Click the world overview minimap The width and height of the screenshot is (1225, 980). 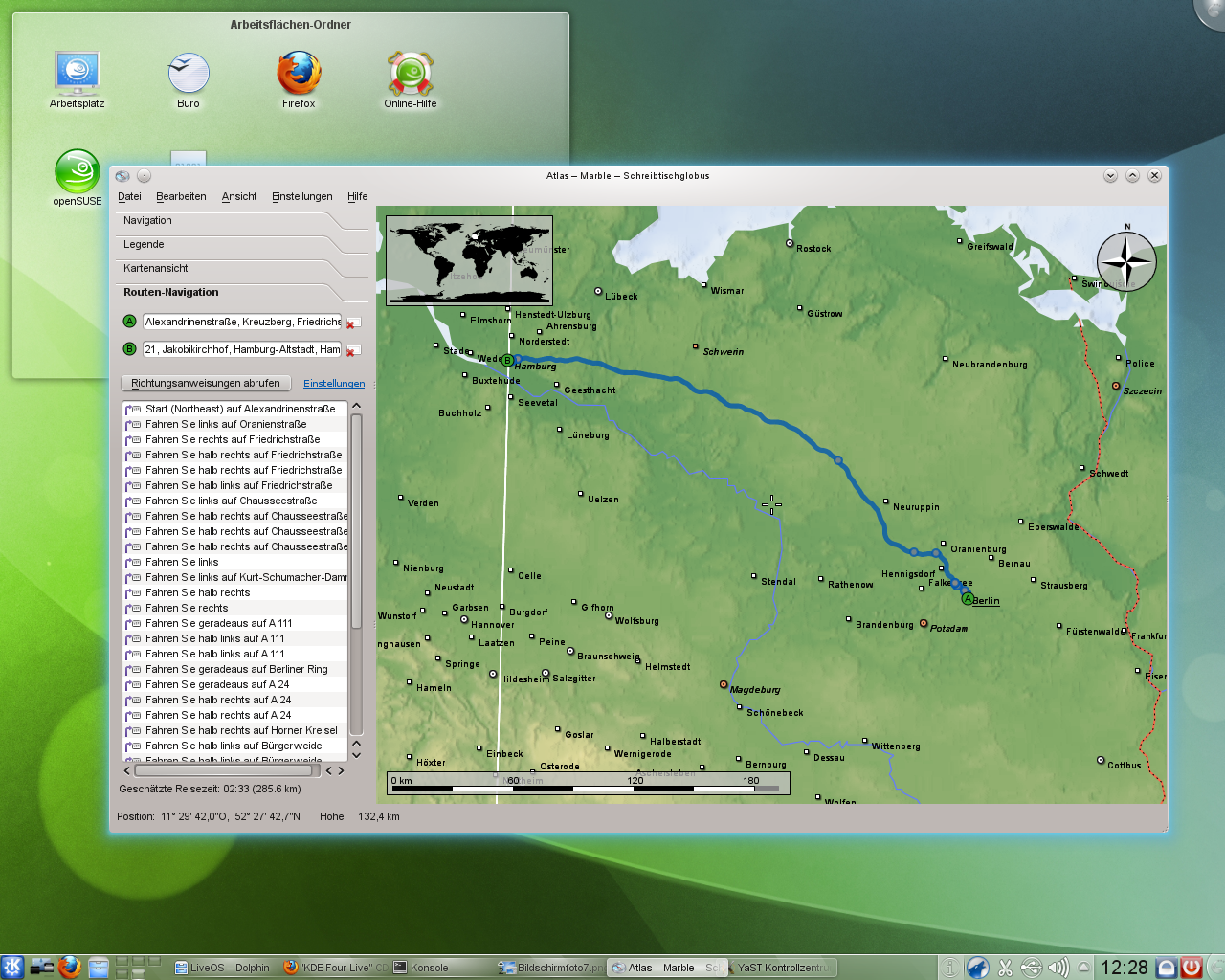(x=469, y=260)
